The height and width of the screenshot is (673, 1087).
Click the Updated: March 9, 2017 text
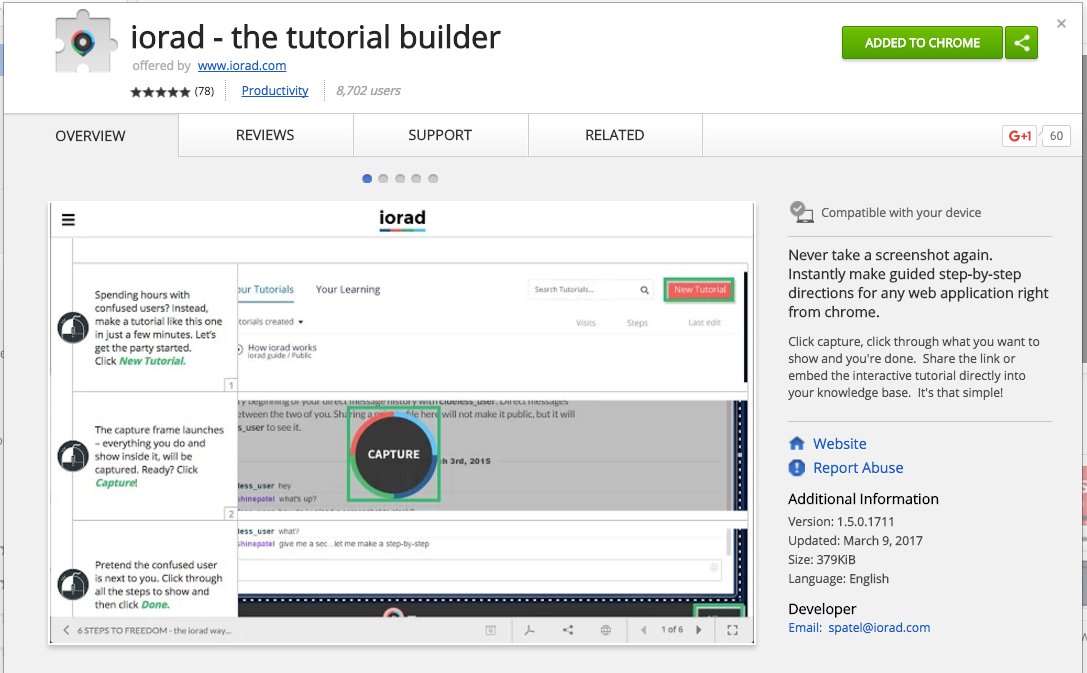pyautogui.click(x=855, y=541)
